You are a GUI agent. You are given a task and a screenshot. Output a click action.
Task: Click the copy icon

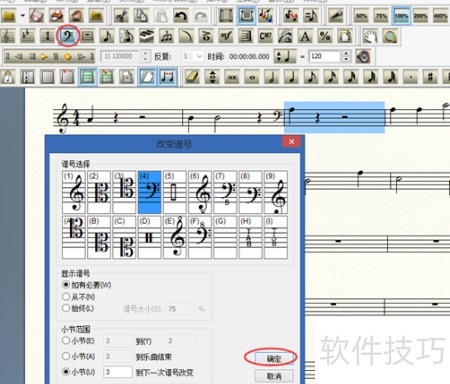(x=141, y=16)
